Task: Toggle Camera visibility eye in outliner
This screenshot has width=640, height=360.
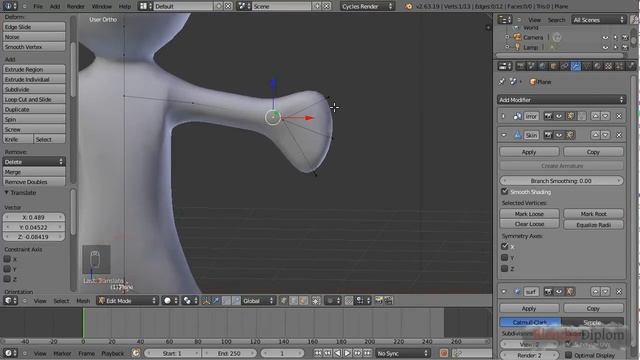Action: coord(605,38)
